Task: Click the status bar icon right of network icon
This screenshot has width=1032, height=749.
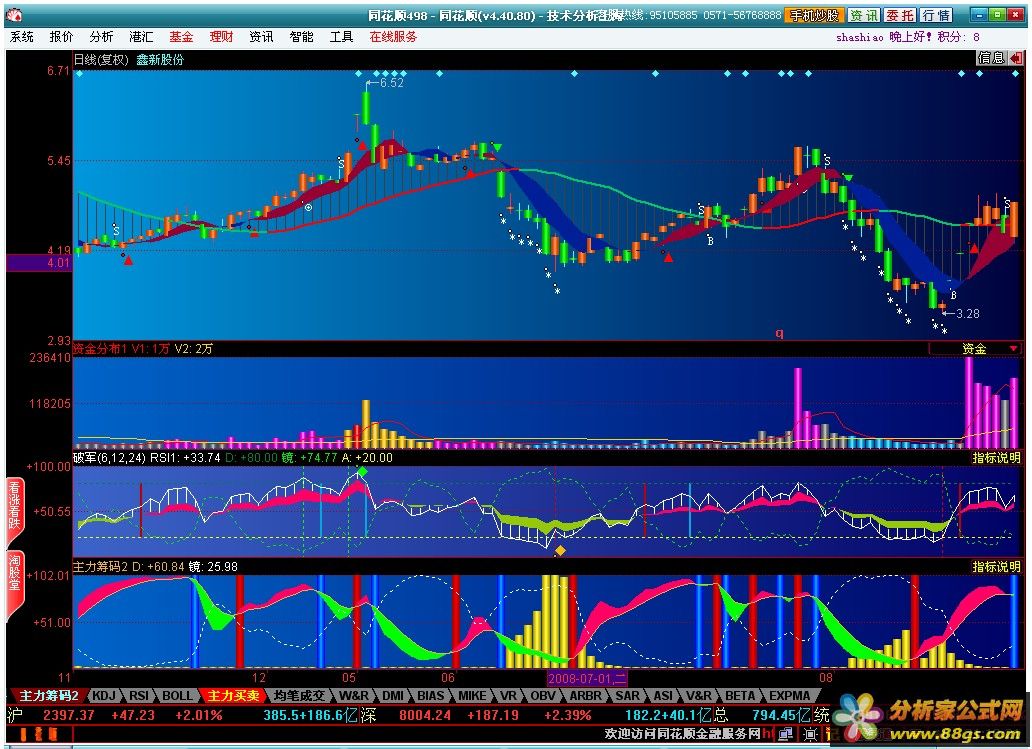Action: tap(811, 733)
